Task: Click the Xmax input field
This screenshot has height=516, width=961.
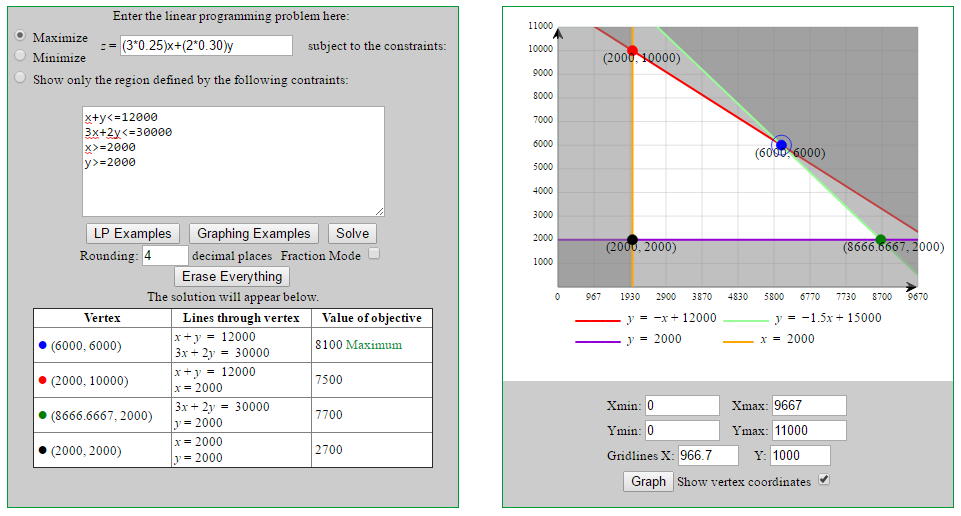Action: 809,406
